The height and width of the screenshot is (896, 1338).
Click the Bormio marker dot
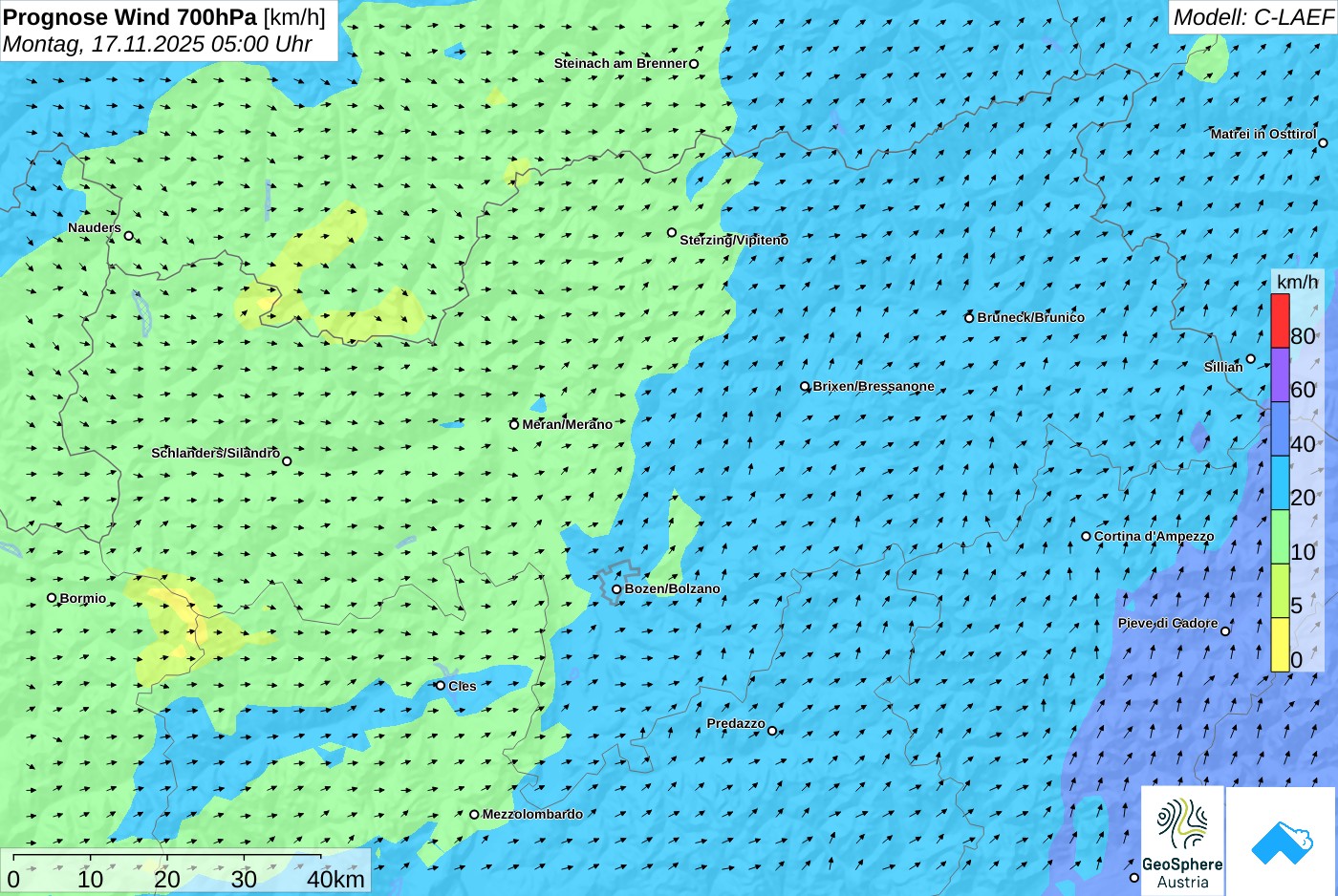52,598
